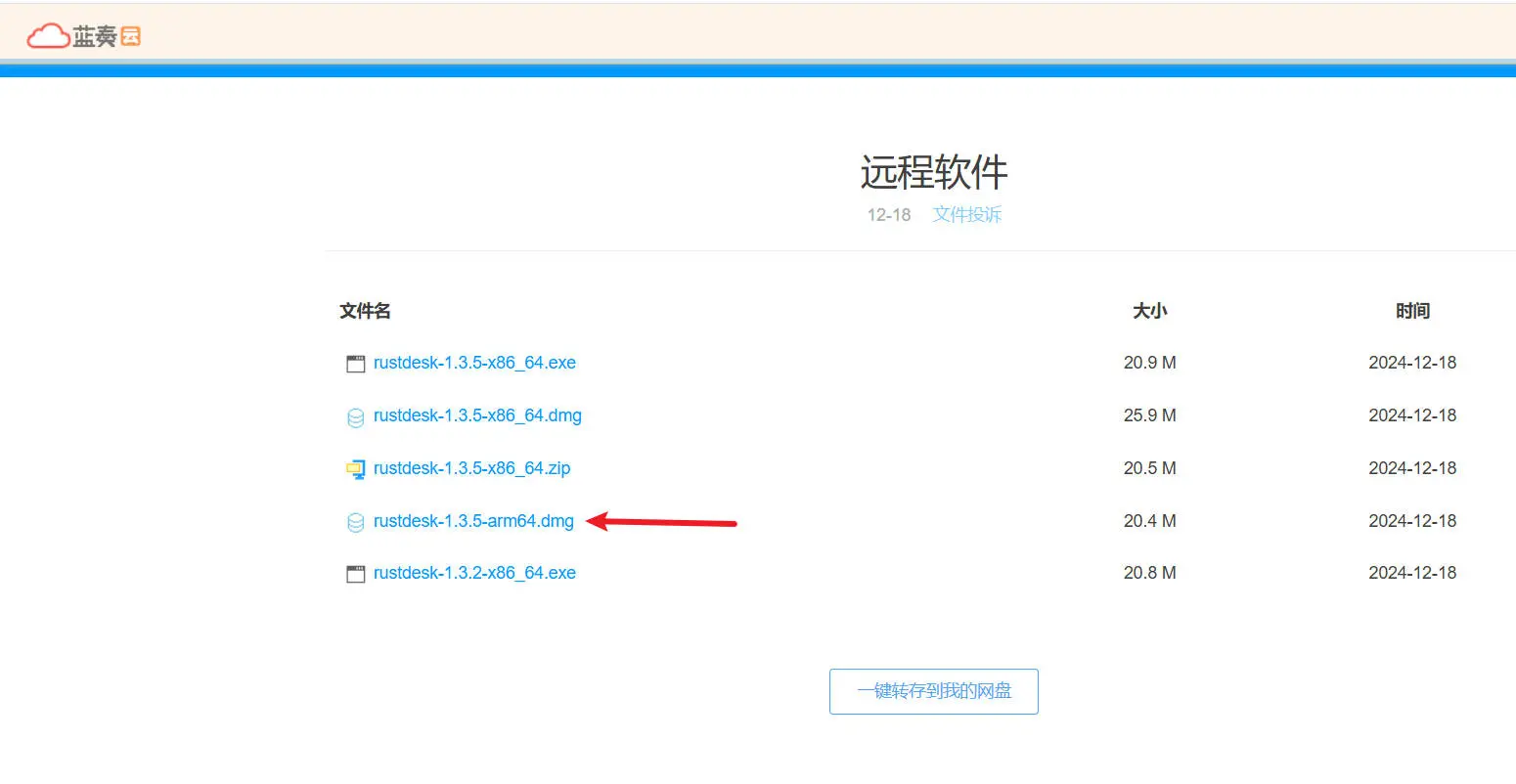The height and width of the screenshot is (784, 1516).
Task: Open the rustdesk-1.3.5-x86_64.zip link
Action: pos(471,468)
